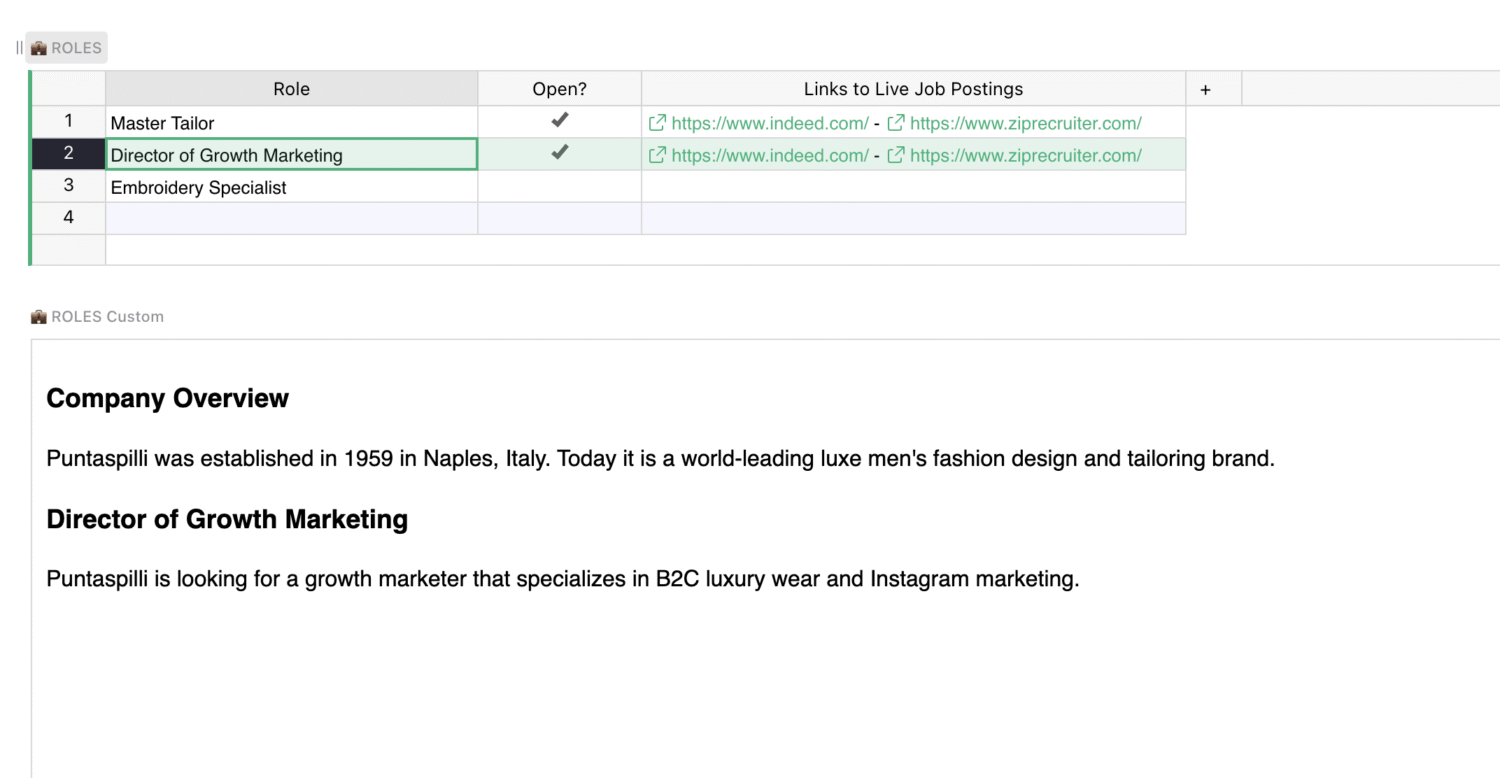
Task: Click external-link icon before Master Tailor ziprecruiter URL
Action: click(896, 123)
